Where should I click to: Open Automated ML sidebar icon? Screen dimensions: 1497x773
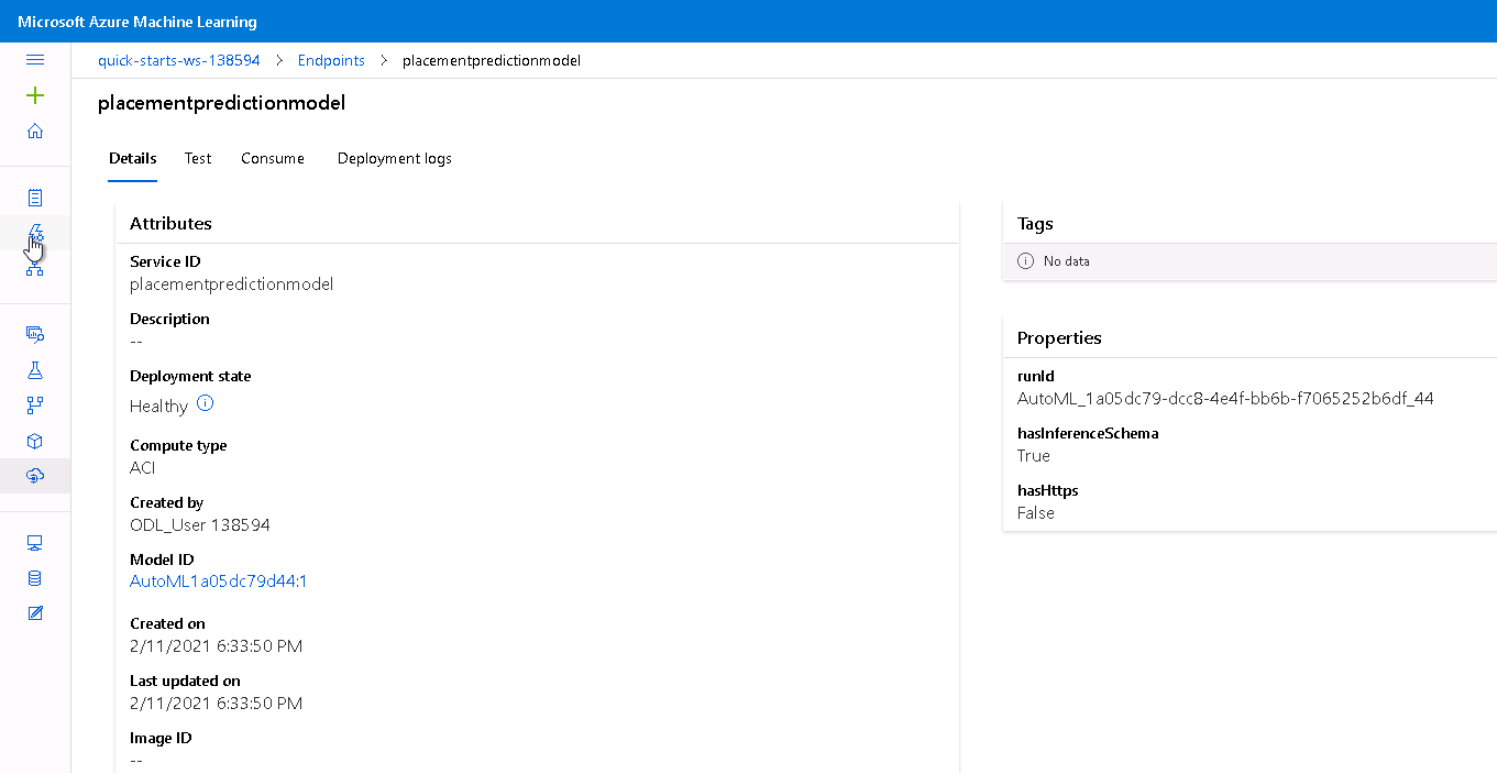[x=35, y=233]
